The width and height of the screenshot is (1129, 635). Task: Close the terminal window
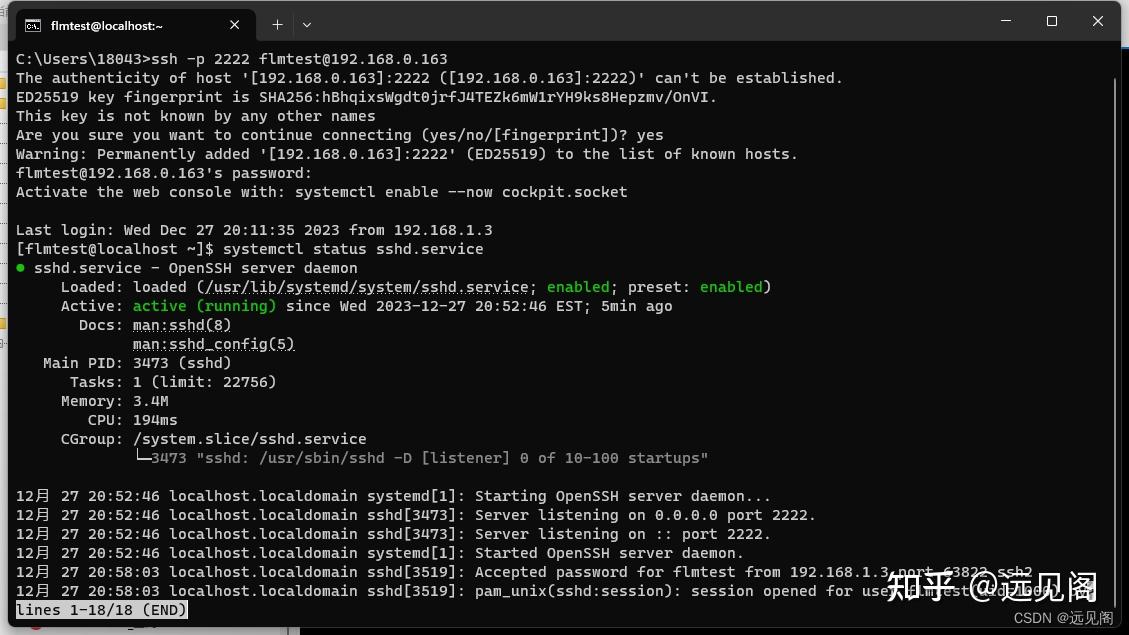tap(1097, 21)
